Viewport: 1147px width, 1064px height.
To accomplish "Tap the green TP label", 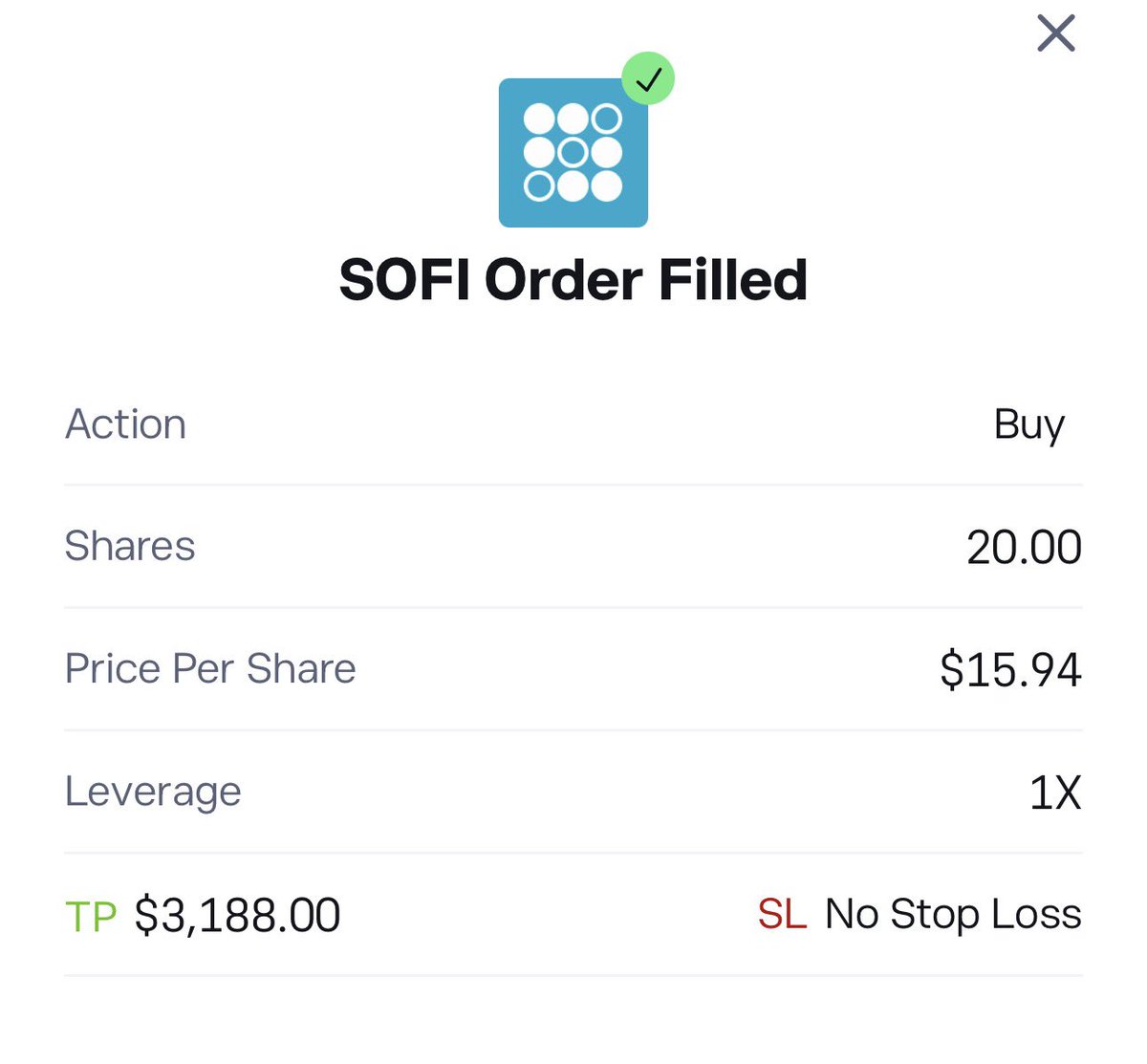I will 91,916.
